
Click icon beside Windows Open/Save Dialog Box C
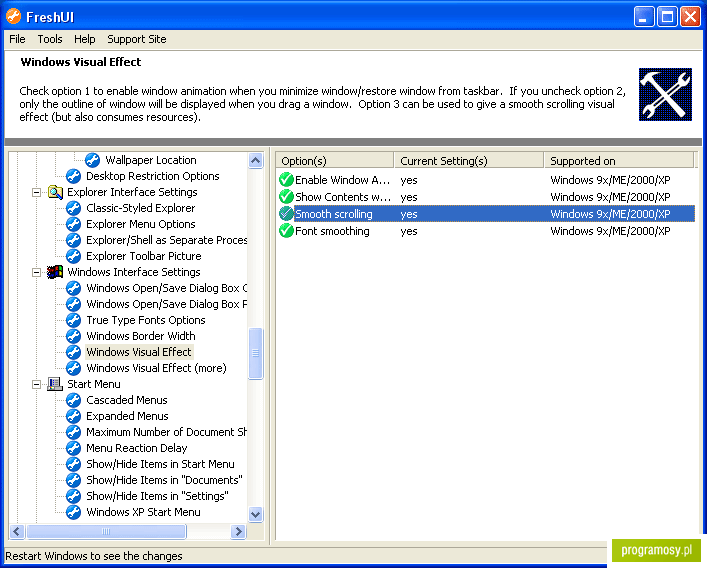point(73,288)
